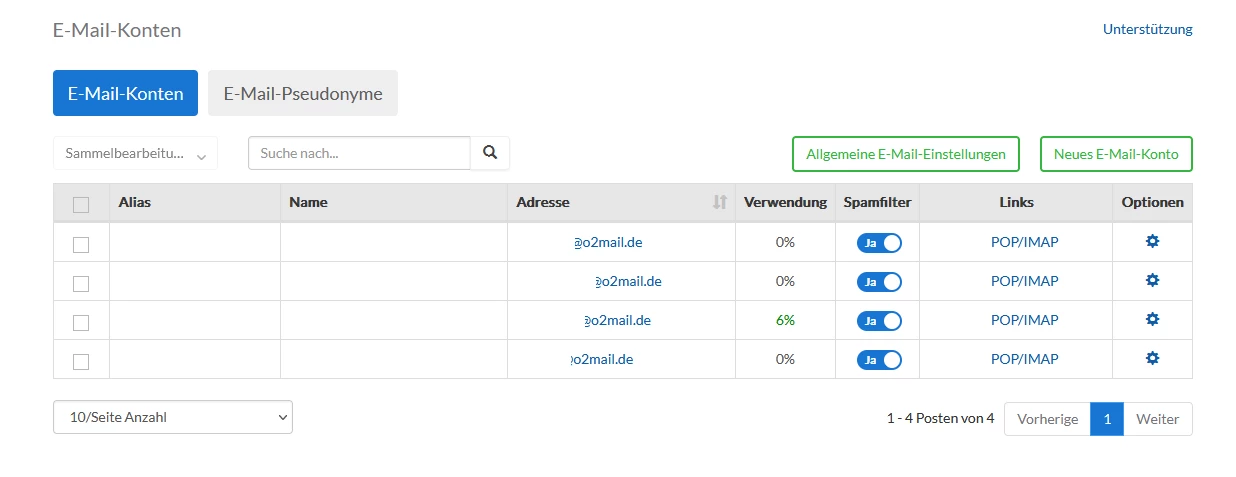Open the Unterstützung link

click(1147, 29)
